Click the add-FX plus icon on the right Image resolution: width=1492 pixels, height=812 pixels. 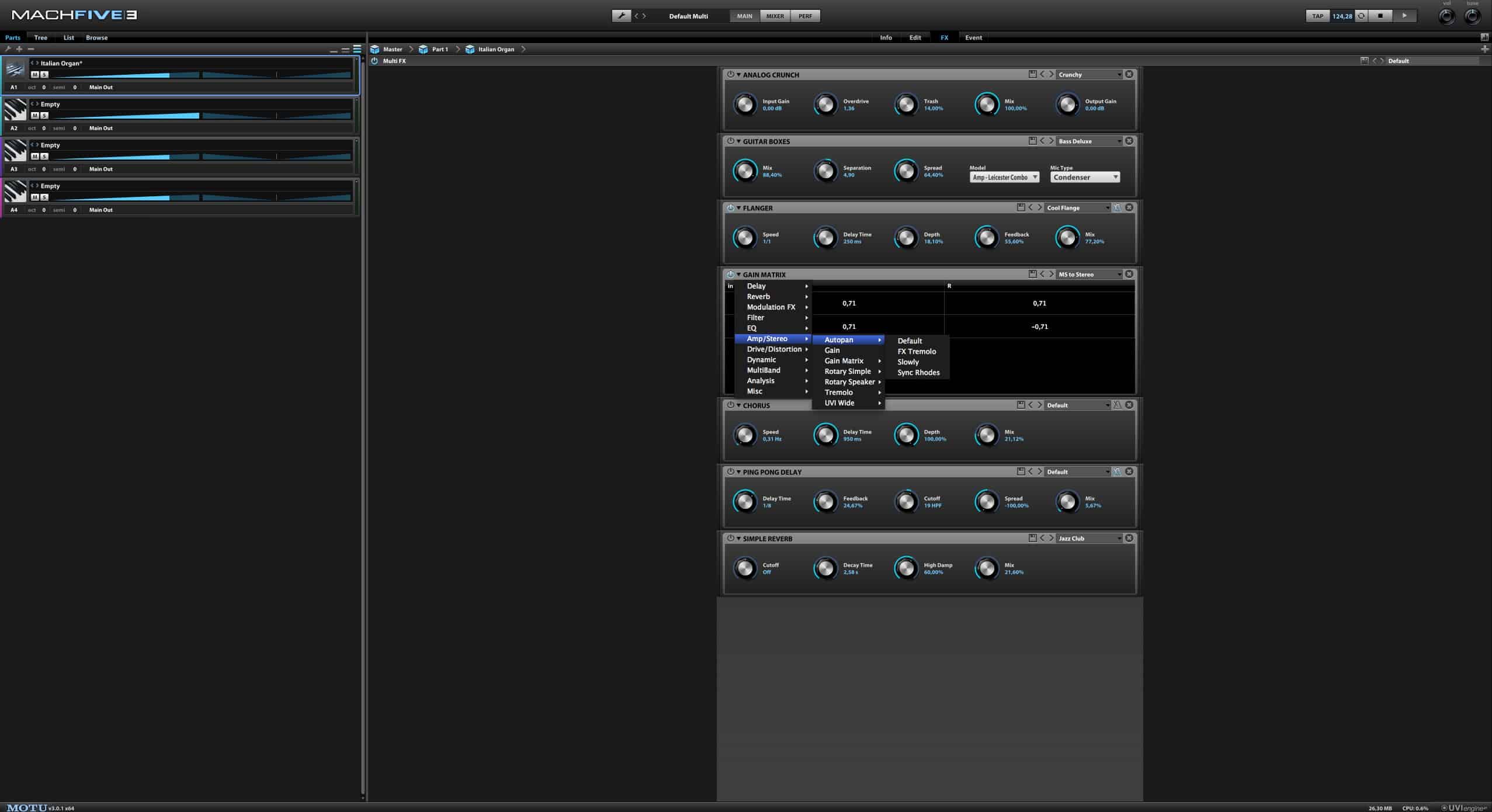[x=1484, y=49]
